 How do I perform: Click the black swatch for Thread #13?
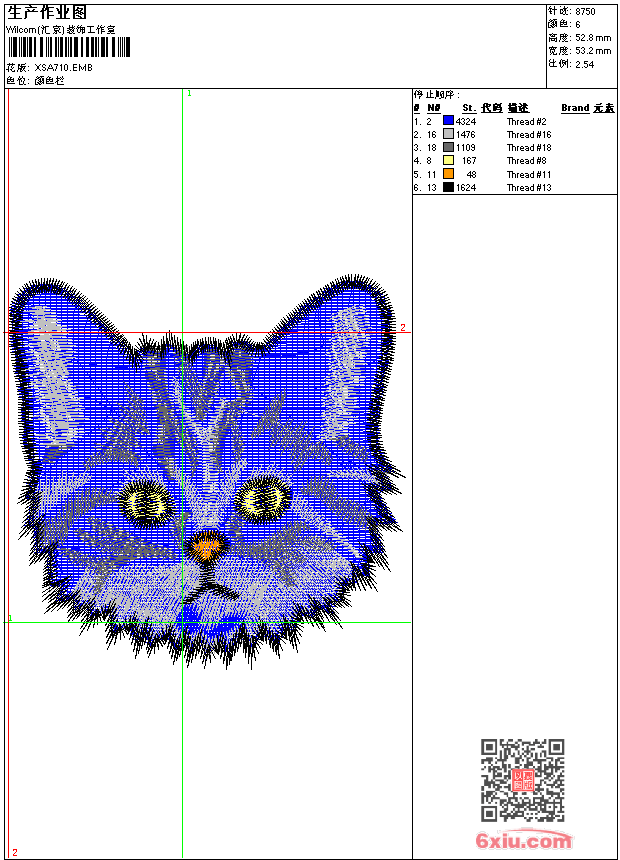pyautogui.click(x=448, y=187)
